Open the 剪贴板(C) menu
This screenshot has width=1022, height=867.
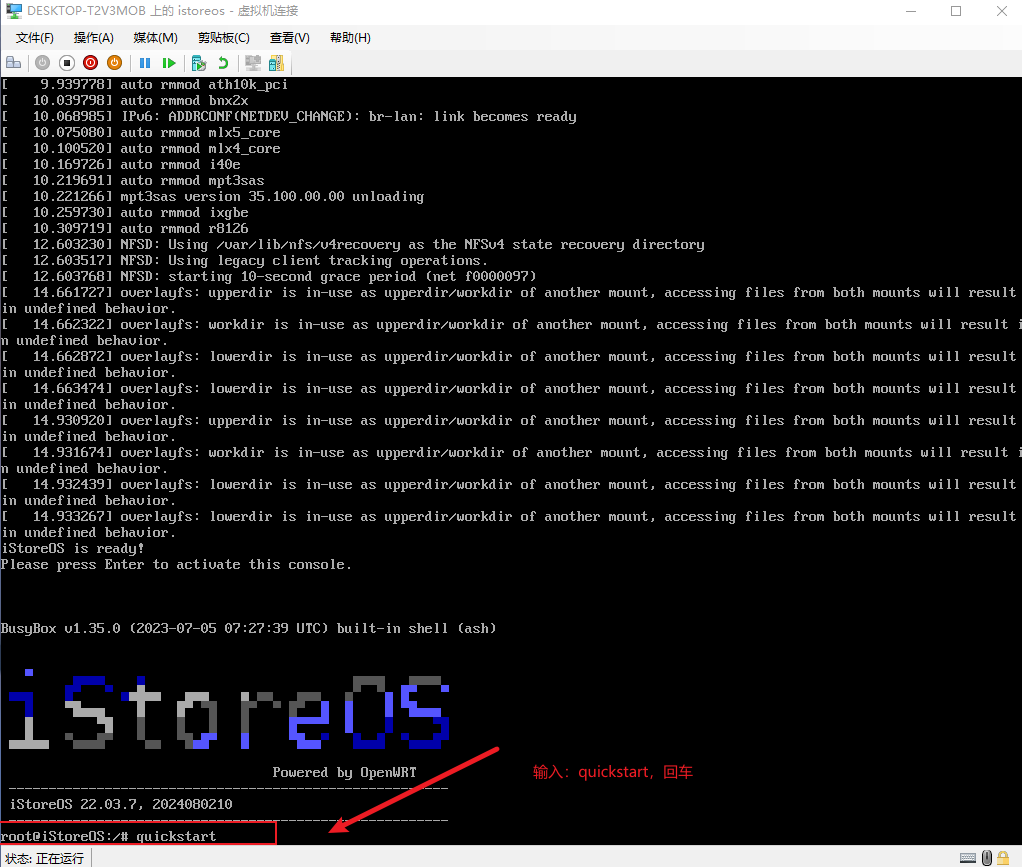click(x=222, y=37)
